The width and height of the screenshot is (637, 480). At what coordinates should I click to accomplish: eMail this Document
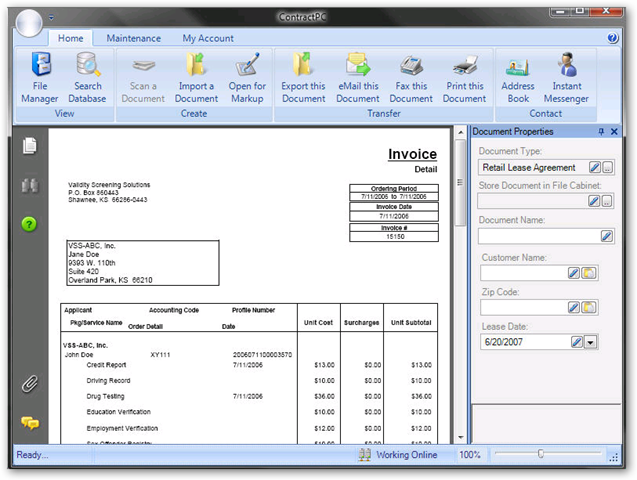click(x=357, y=78)
